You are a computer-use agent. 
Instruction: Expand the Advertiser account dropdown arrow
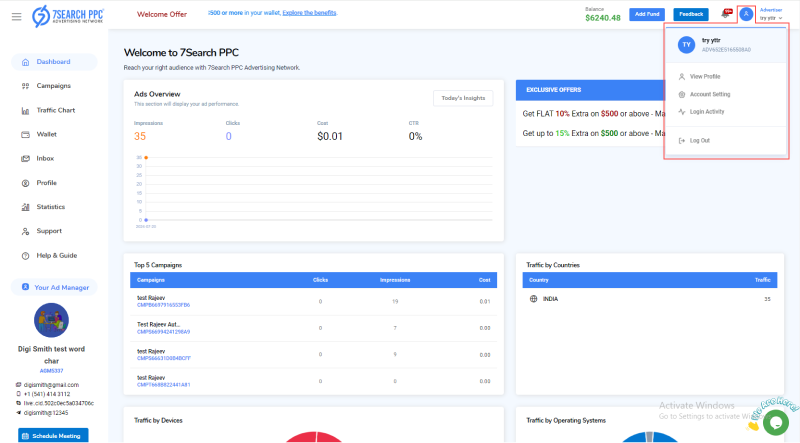click(x=781, y=18)
